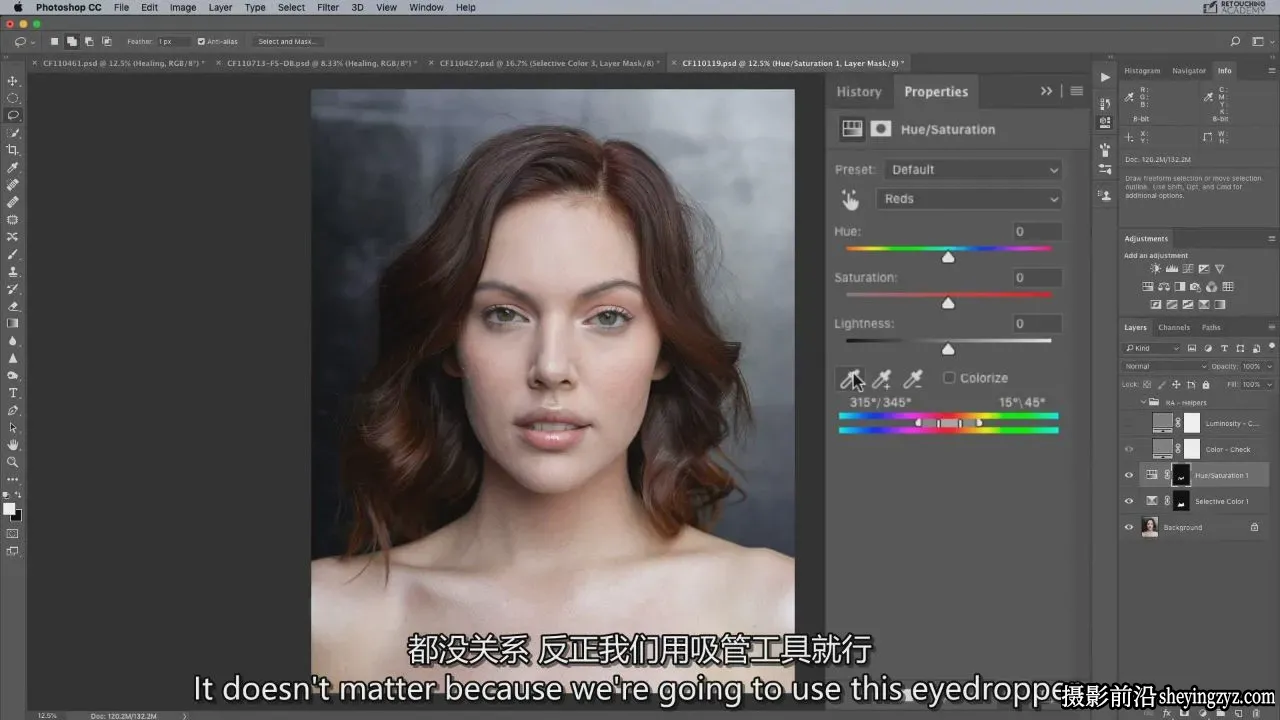Hide the Background layer
Image resolution: width=1280 pixels, height=720 pixels.
click(1129, 527)
